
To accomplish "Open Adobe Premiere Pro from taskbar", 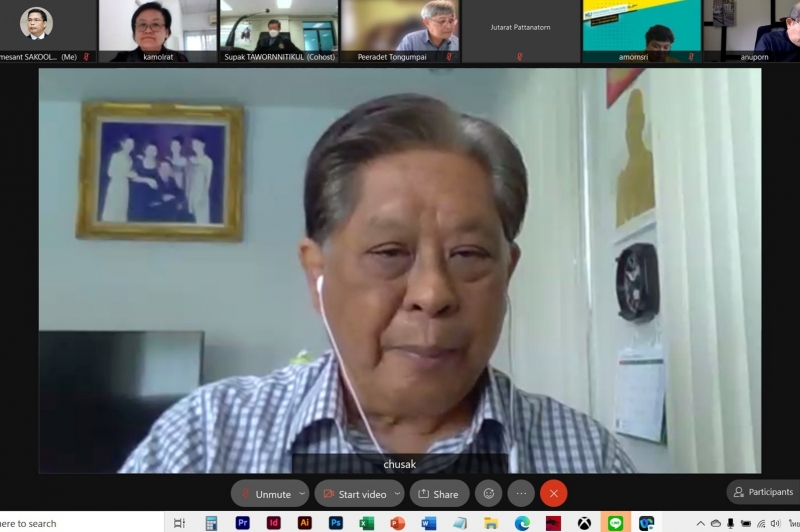I will tap(242, 523).
